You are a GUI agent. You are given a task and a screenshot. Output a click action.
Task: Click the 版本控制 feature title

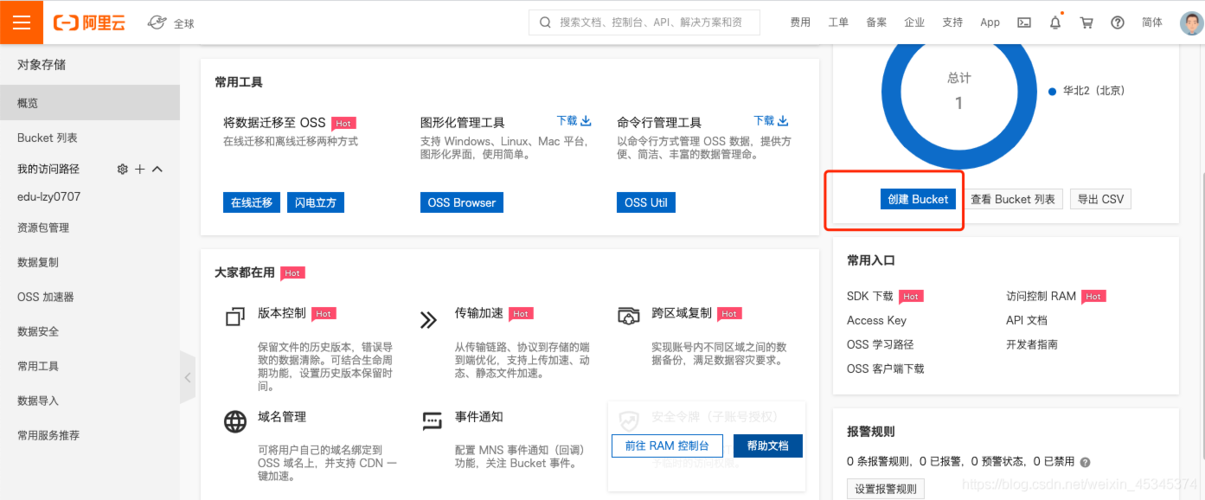point(282,313)
